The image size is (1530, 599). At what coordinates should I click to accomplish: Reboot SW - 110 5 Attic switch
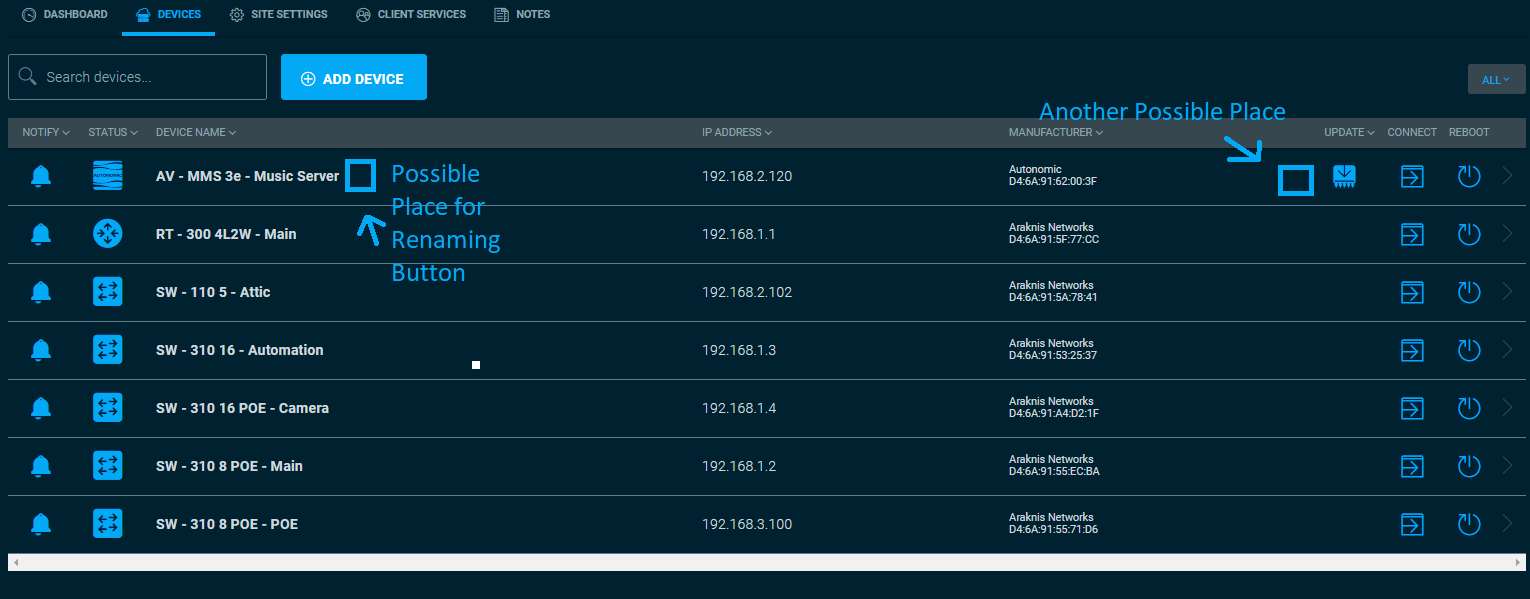[x=1468, y=293]
